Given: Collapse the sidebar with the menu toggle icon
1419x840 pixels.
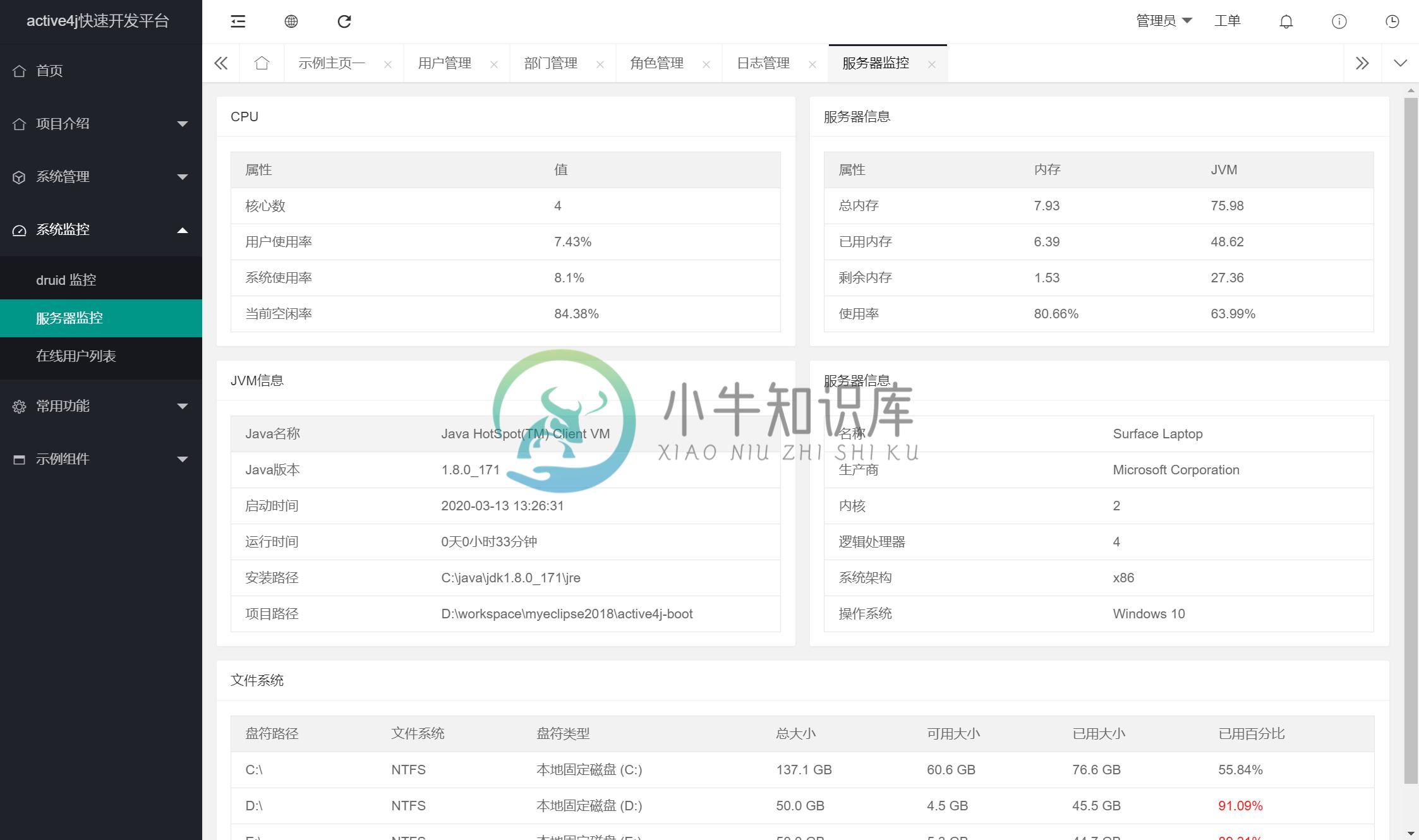Looking at the screenshot, I should coord(238,21).
